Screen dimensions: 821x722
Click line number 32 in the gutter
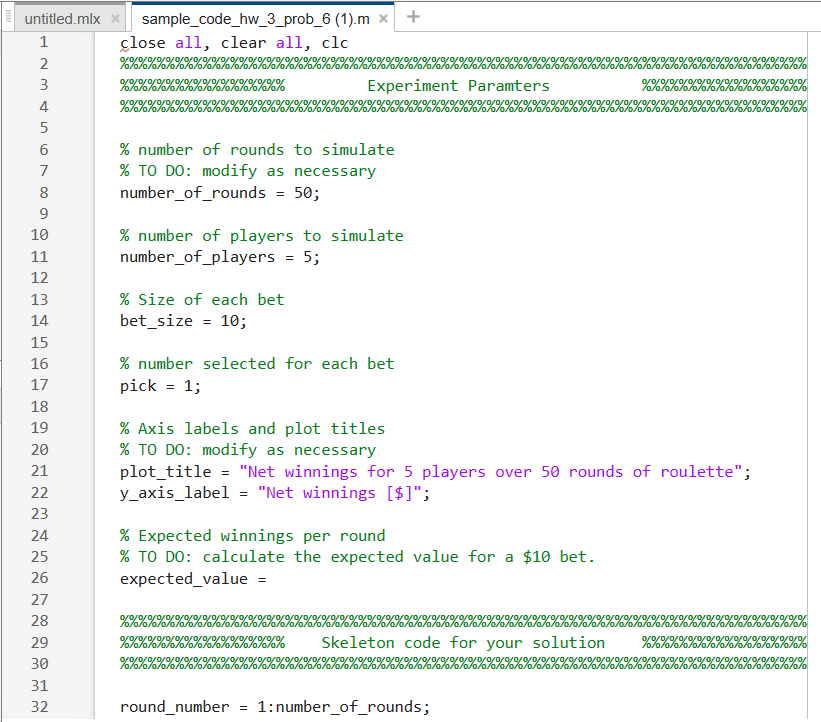coord(39,707)
